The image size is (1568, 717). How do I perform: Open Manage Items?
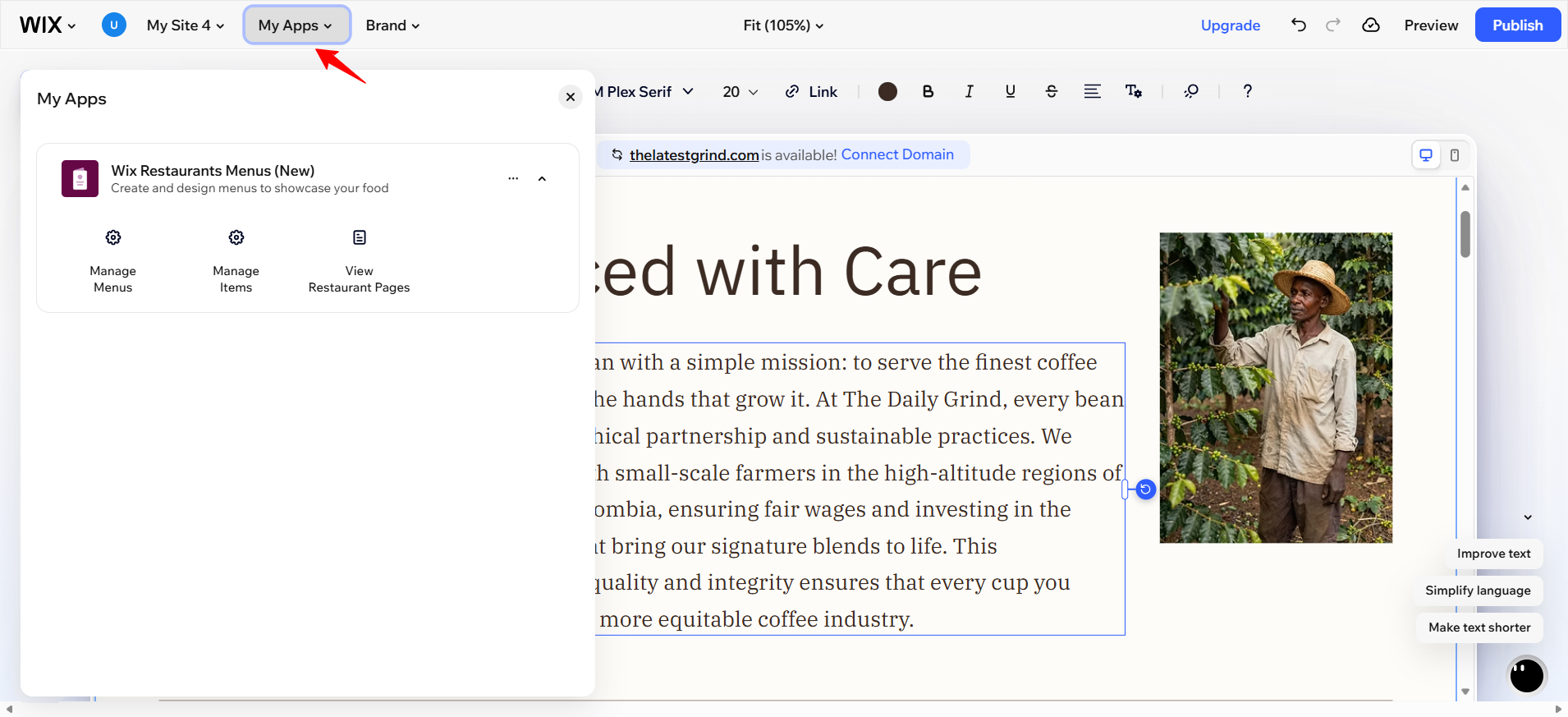coord(236,262)
